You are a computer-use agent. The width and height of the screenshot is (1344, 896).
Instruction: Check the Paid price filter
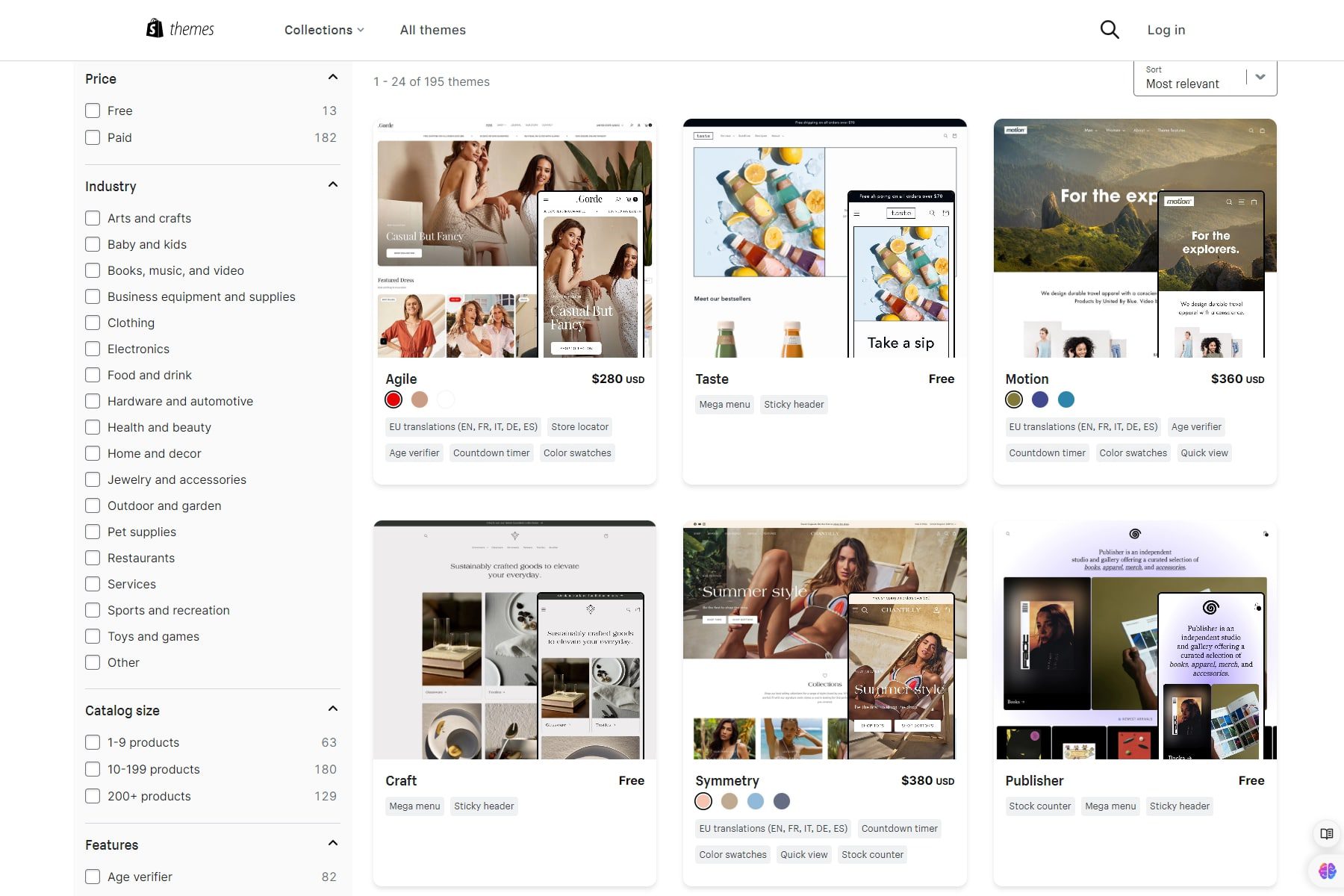[x=93, y=137]
